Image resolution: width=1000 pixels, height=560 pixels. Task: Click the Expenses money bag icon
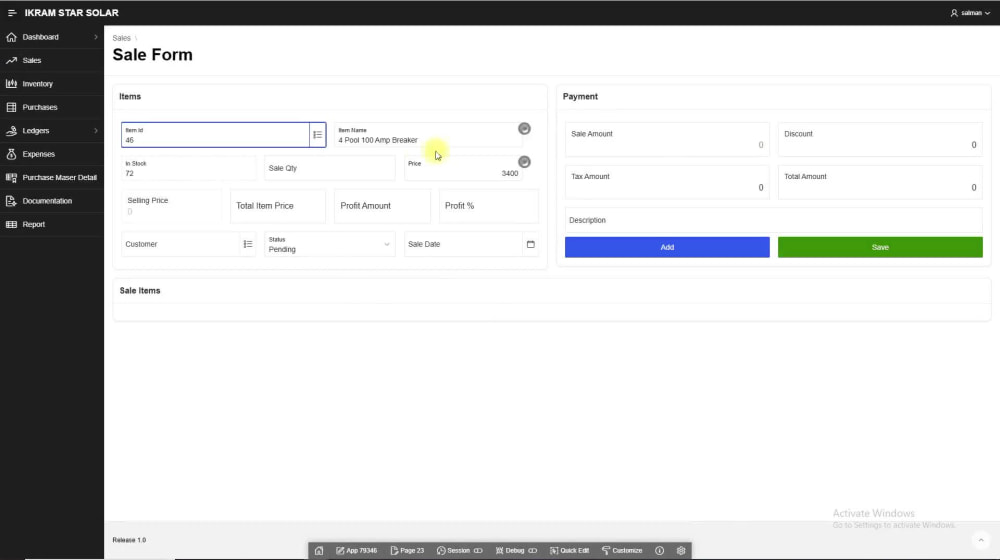tap(11, 154)
